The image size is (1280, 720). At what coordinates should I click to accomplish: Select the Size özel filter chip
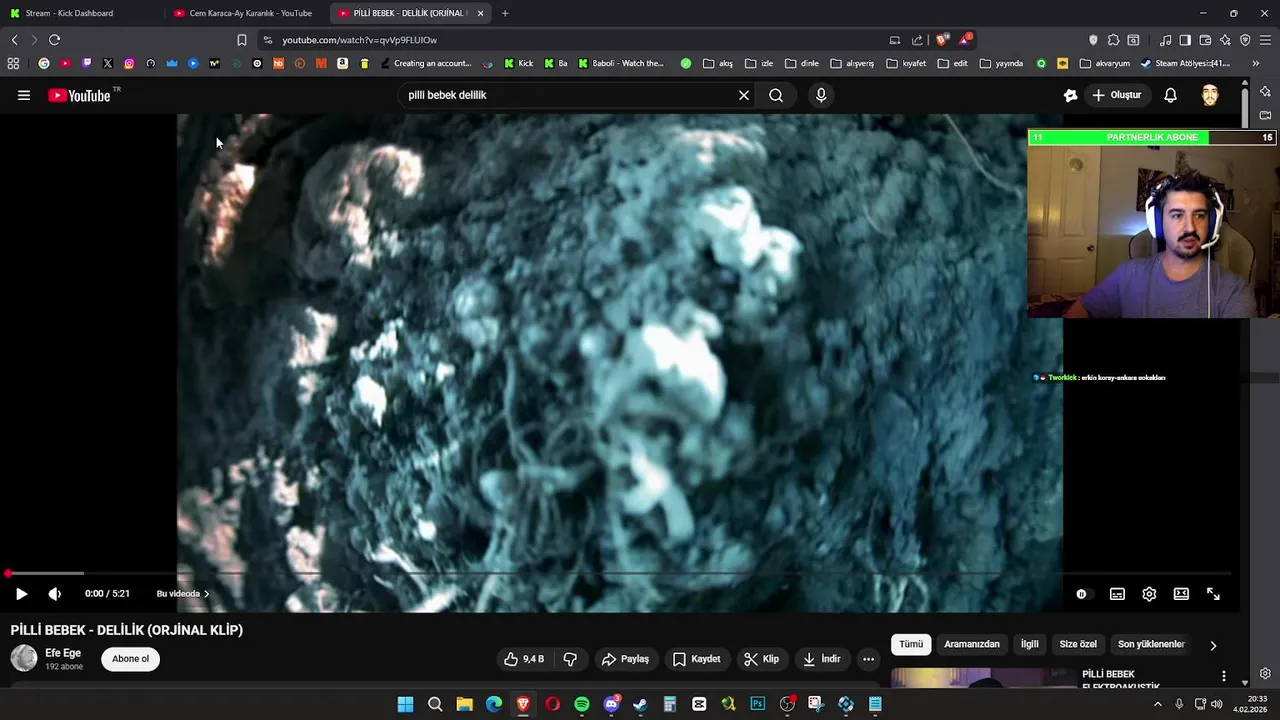tap(1078, 645)
